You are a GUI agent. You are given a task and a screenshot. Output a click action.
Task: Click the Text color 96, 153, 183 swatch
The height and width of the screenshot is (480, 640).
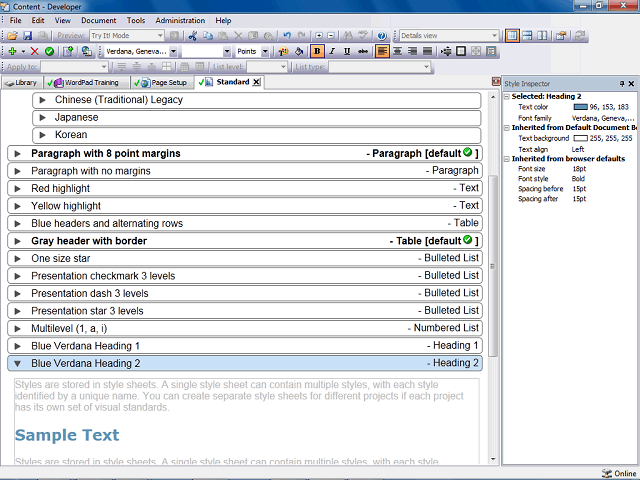[580, 107]
